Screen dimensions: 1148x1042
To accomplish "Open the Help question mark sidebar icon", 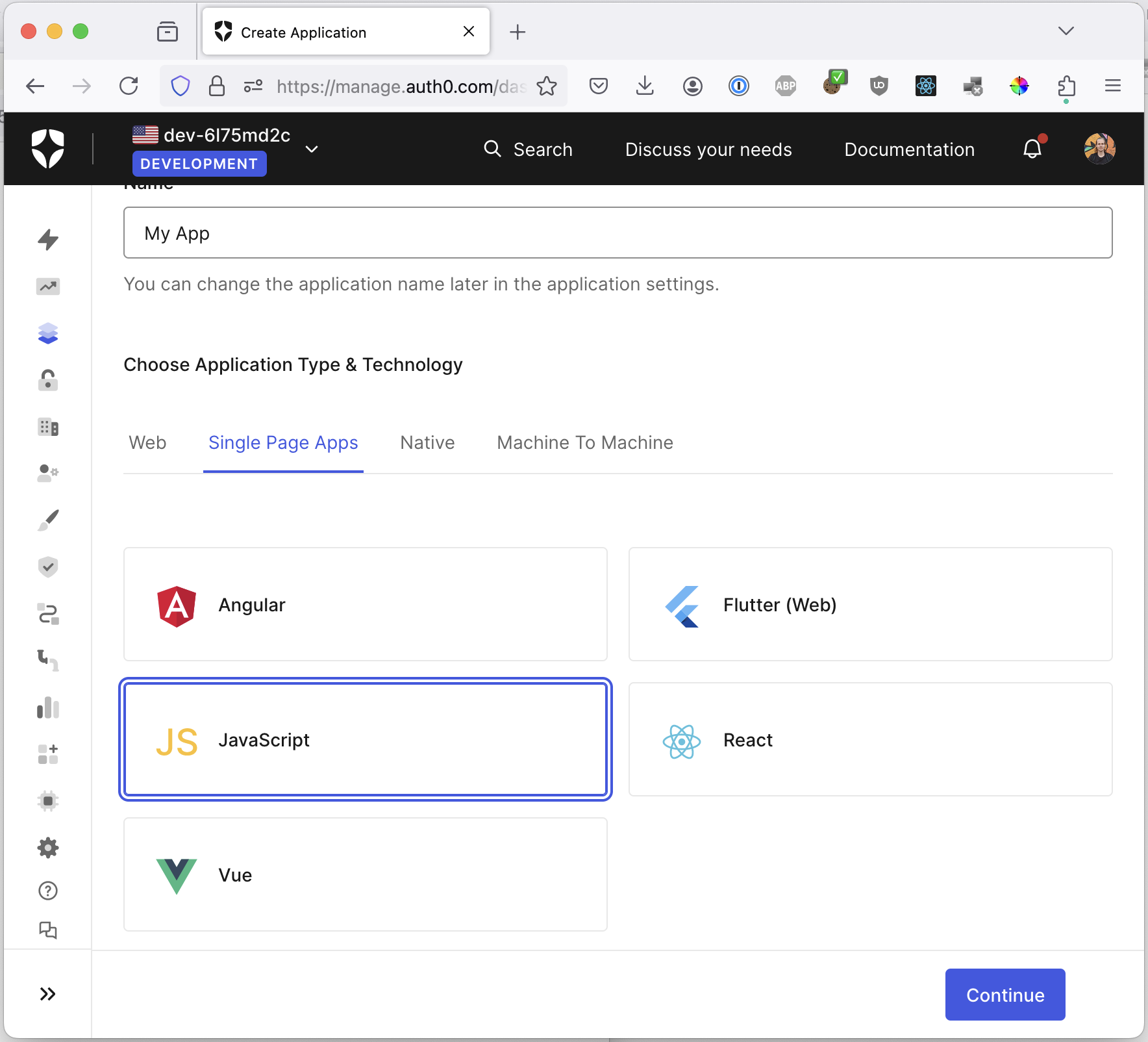I will [48, 891].
